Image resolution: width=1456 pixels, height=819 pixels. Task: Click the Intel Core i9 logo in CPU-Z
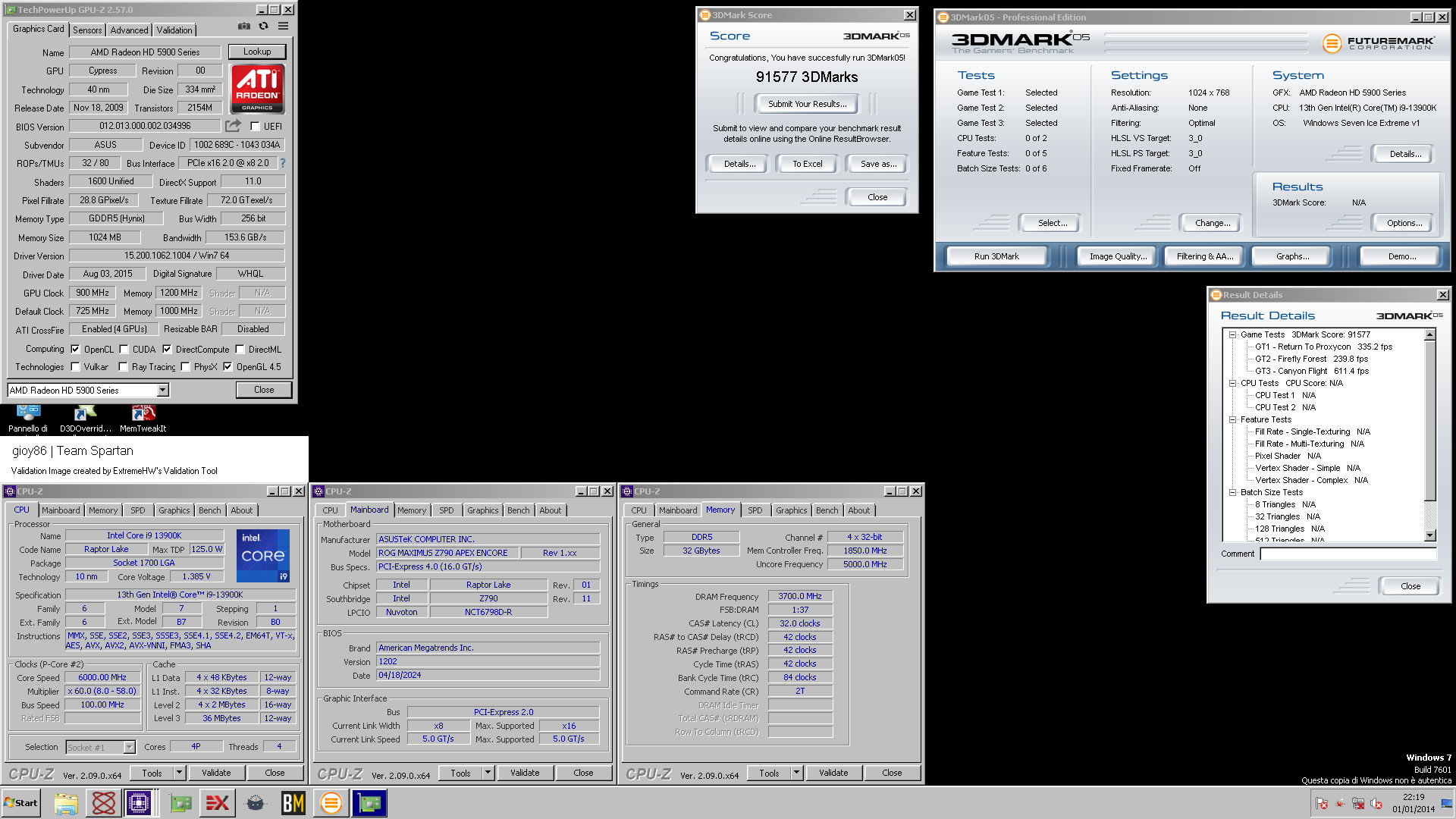point(263,556)
